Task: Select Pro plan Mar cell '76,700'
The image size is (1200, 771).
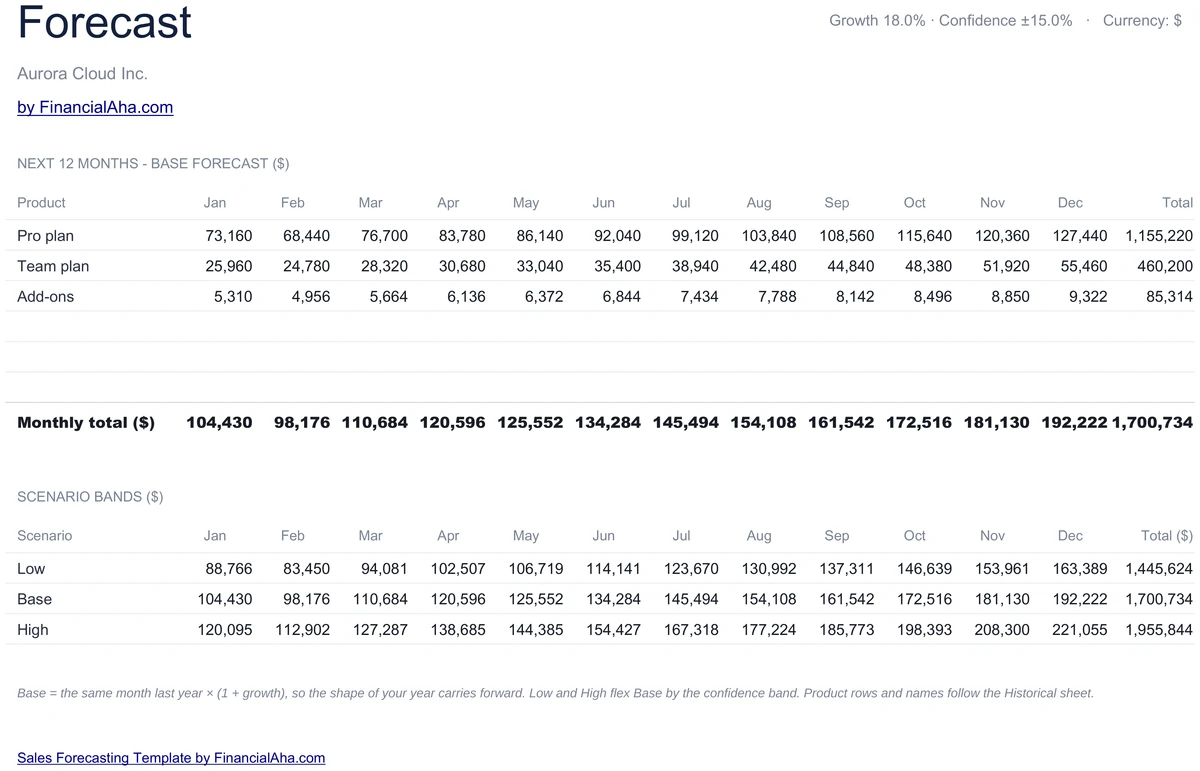Action: [384, 236]
